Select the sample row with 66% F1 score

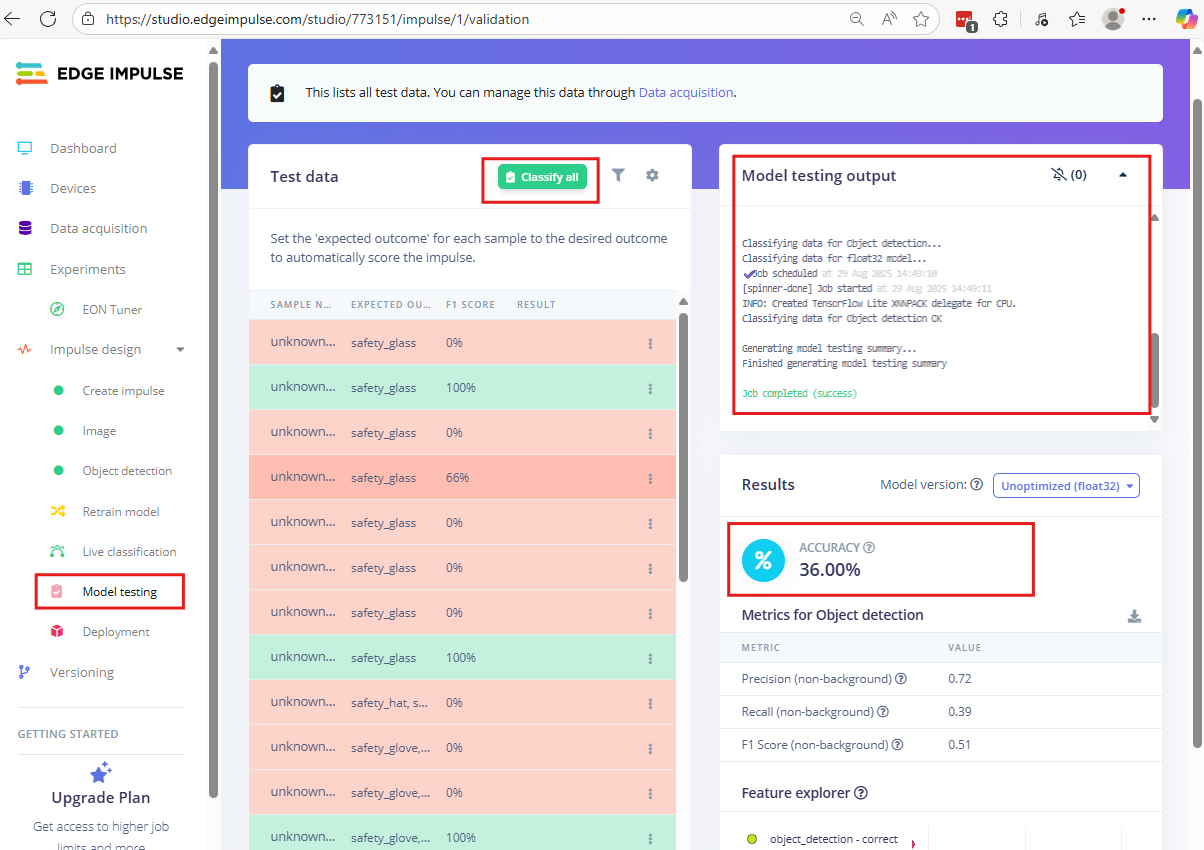[x=460, y=478]
